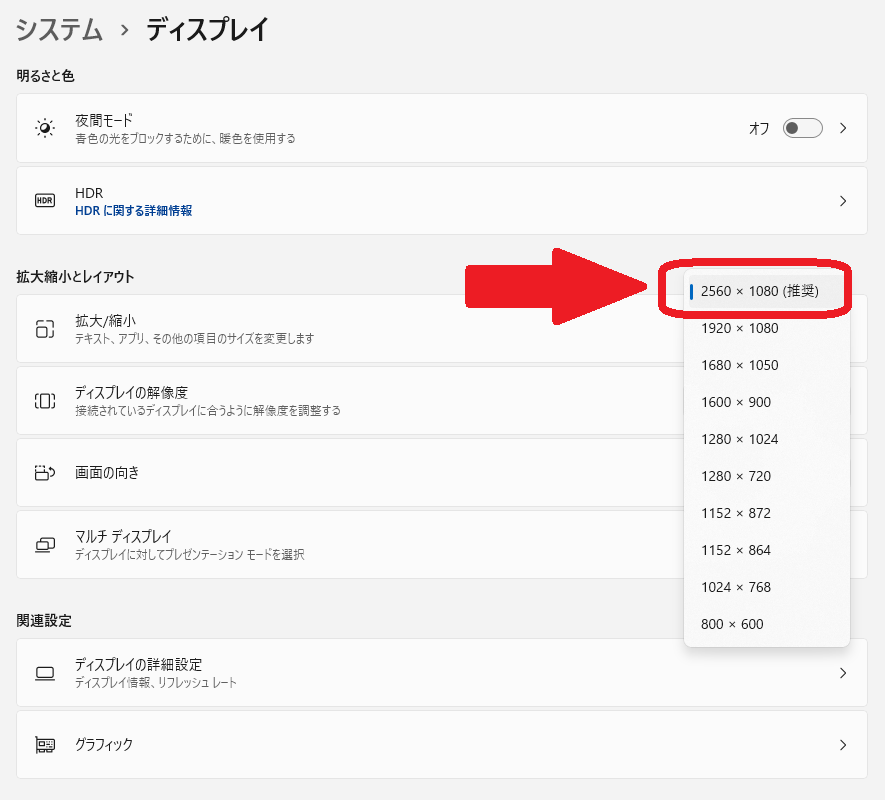Click the 接続されているディスプレイに合う description text

(x=208, y=410)
